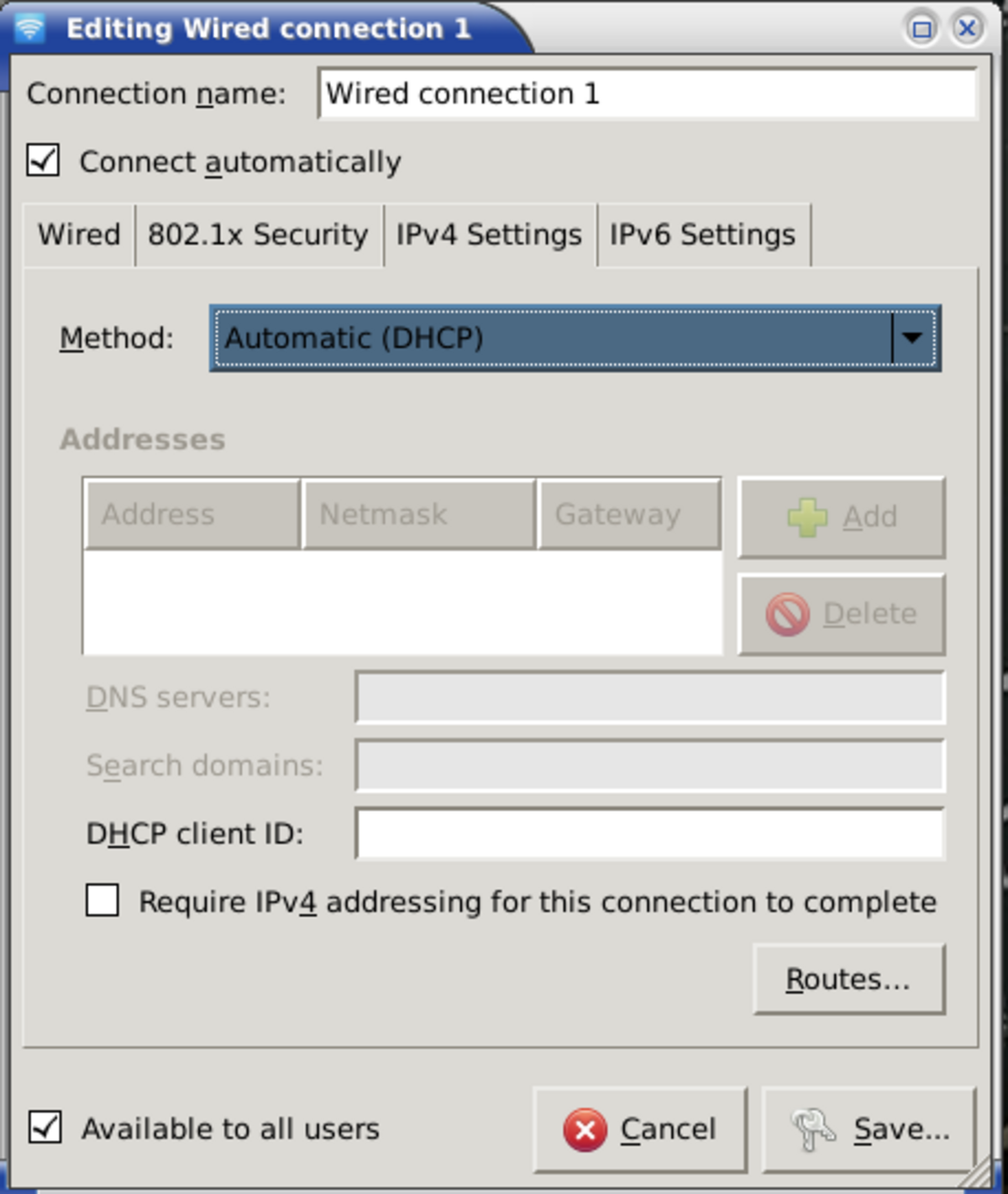Image resolution: width=1008 pixels, height=1194 pixels.
Task: Click the Connection name text field
Action: [x=647, y=93]
